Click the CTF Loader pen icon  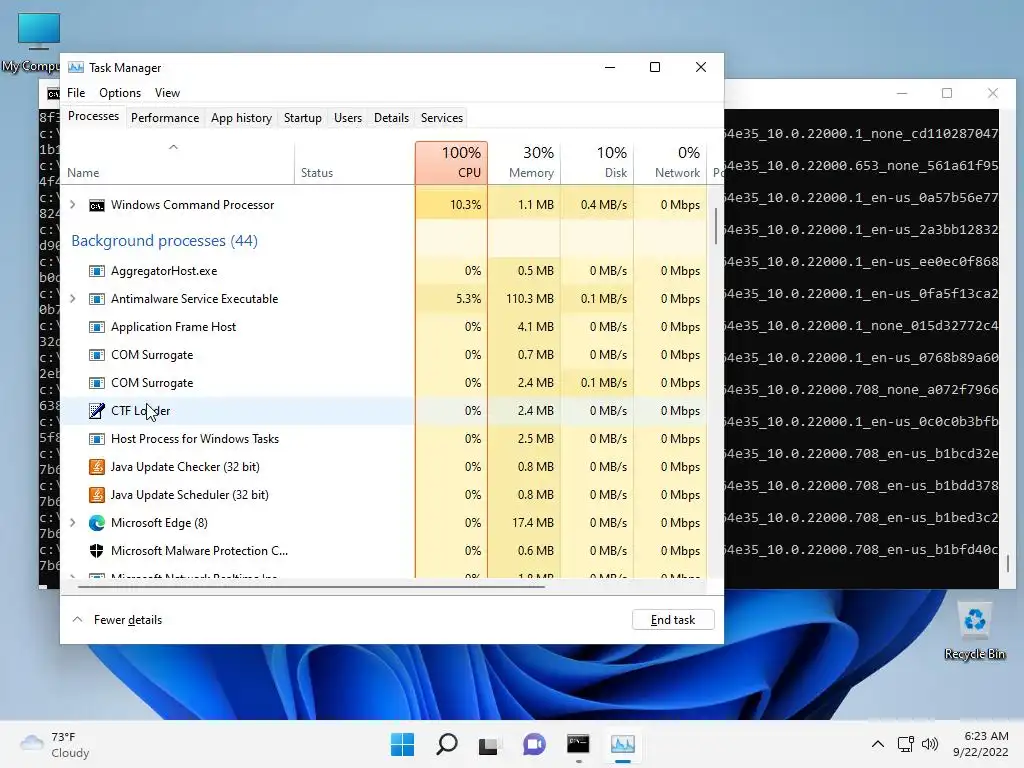click(97, 411)
